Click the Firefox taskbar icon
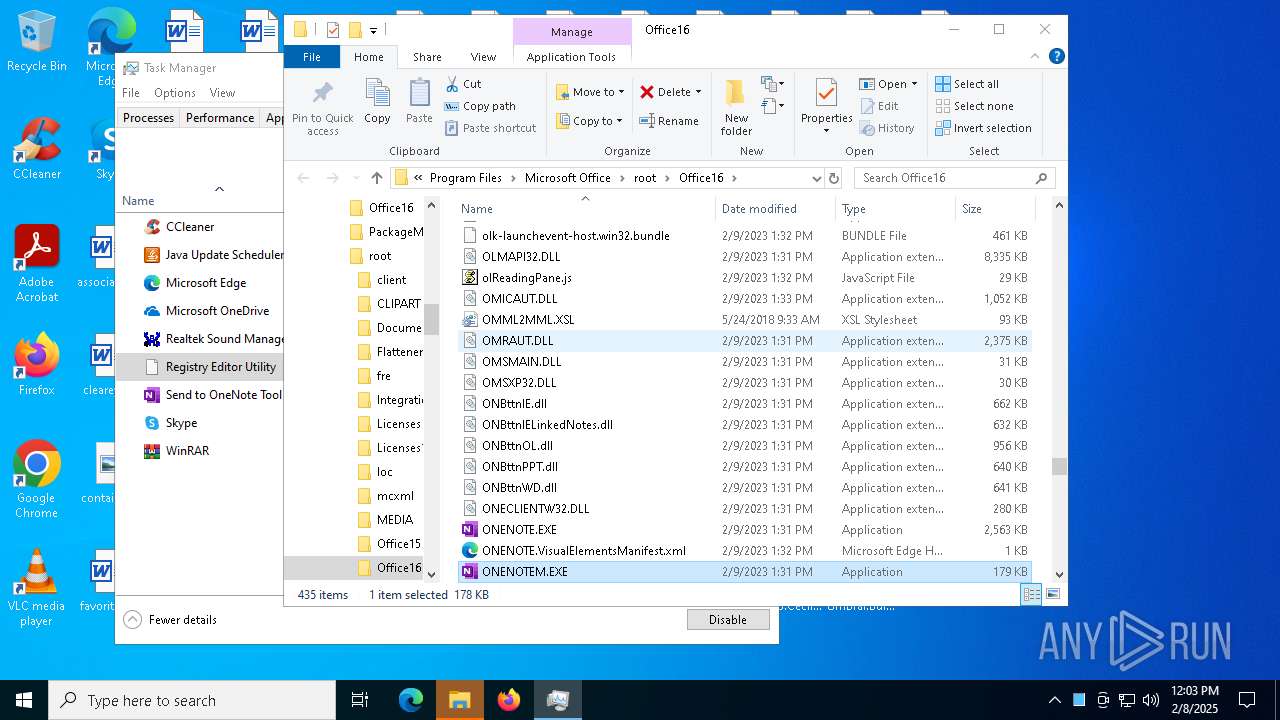1280x720 pixels. 509,700
